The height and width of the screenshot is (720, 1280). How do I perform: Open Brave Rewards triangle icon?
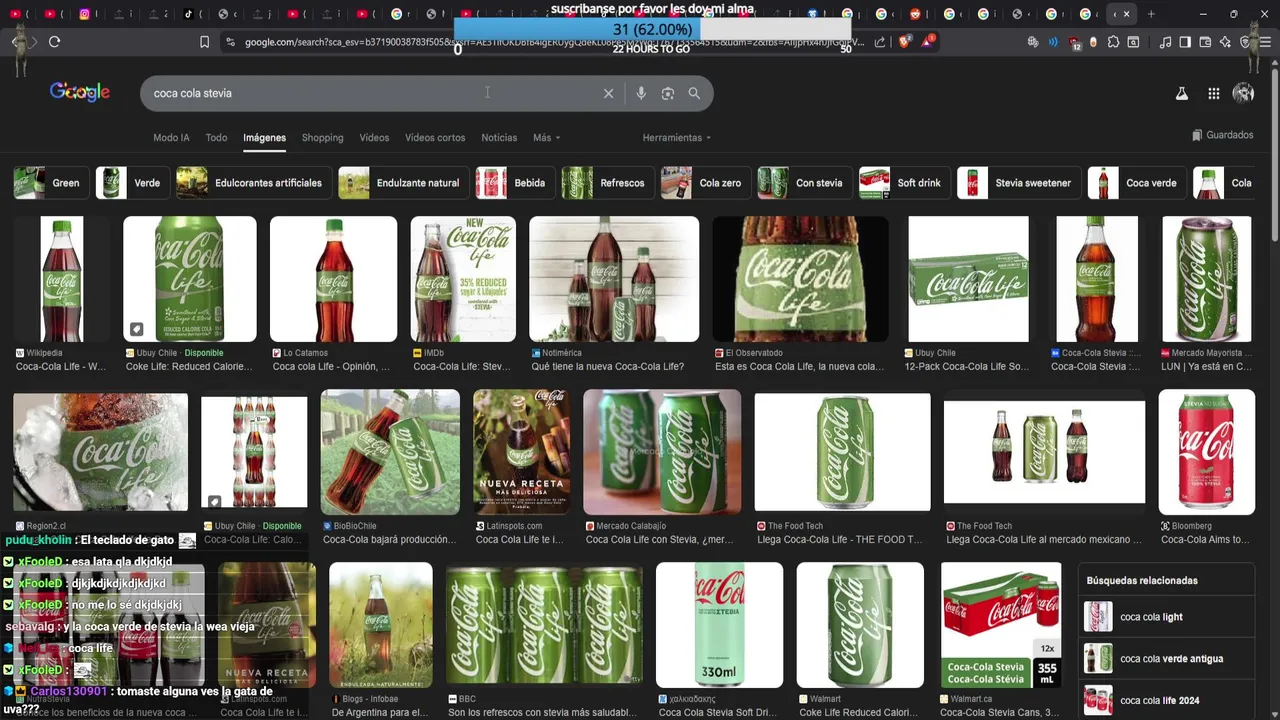click(x=928, y=42)
